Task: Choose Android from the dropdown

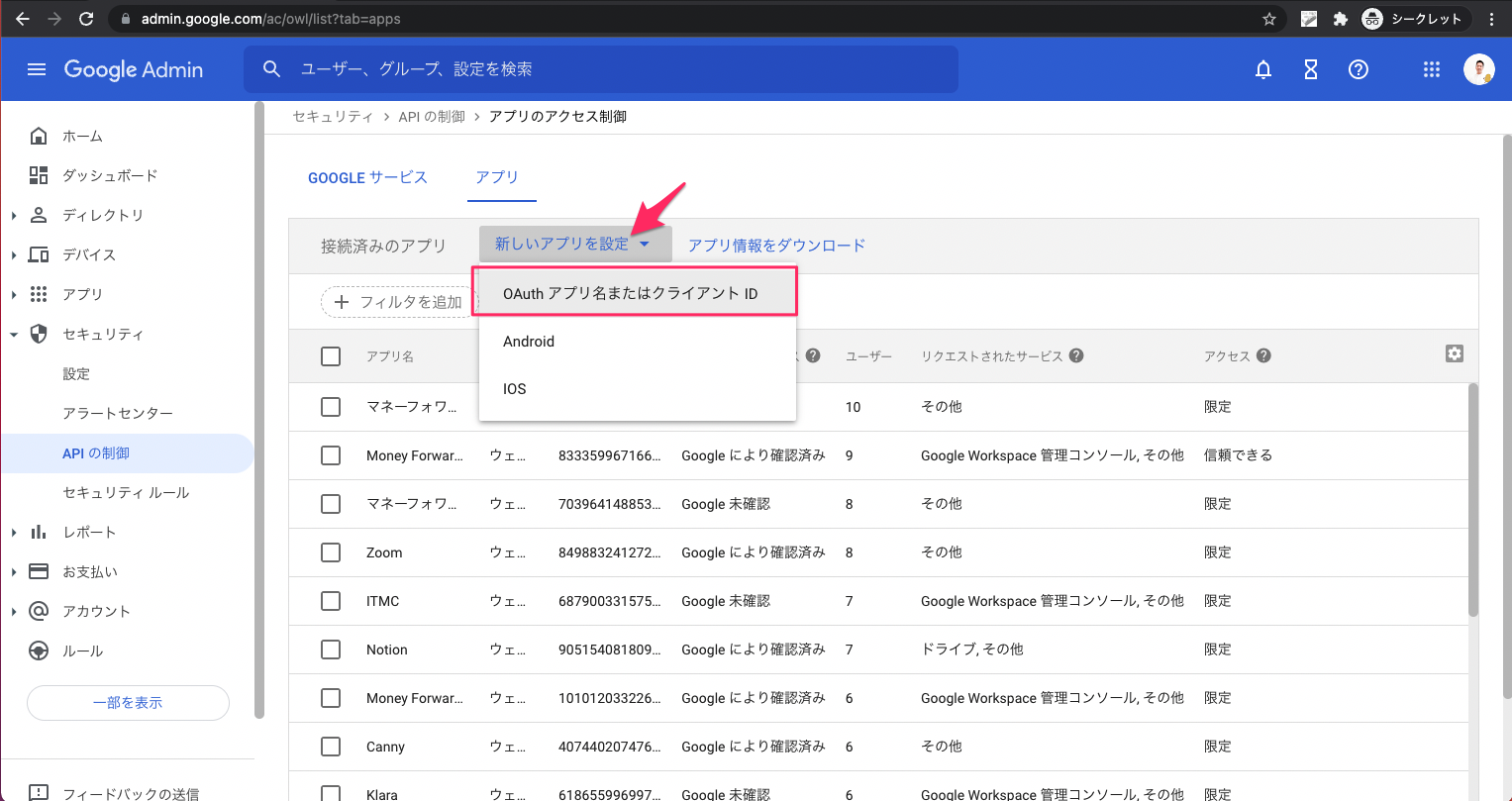Action: click(x=638, y=341)
